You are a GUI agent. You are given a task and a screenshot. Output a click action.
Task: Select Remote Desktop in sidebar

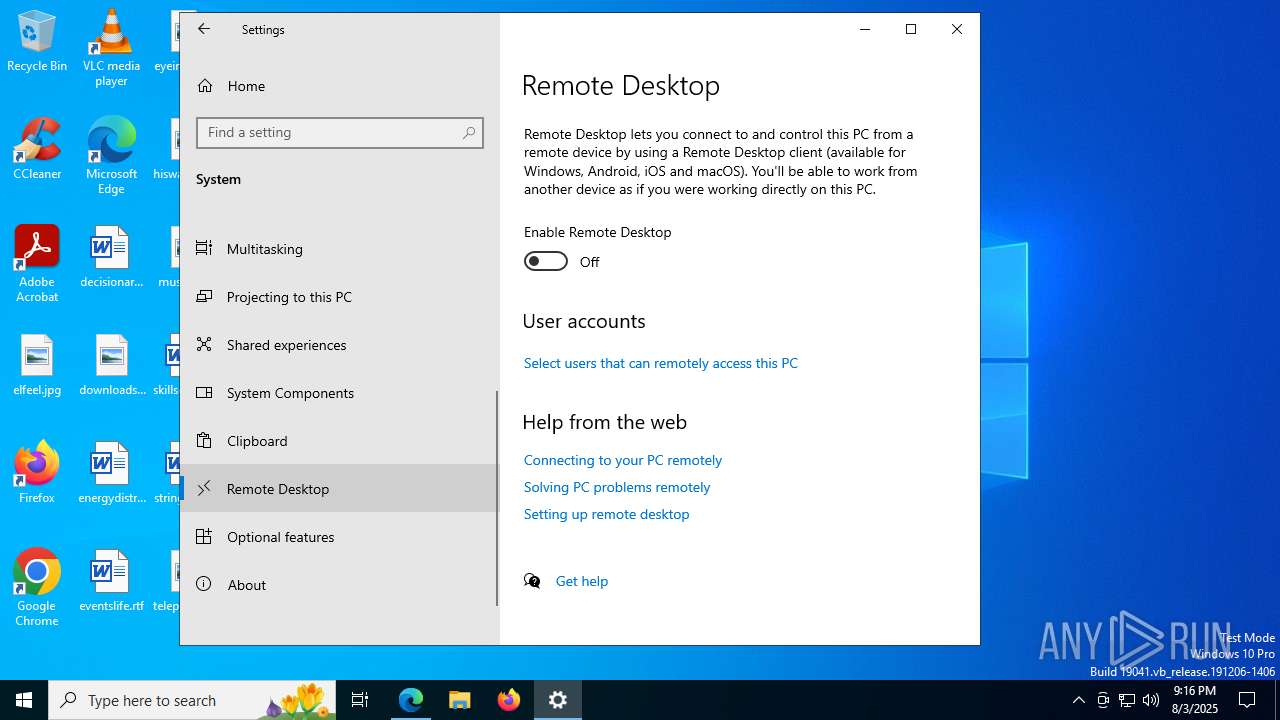(340, 489)
